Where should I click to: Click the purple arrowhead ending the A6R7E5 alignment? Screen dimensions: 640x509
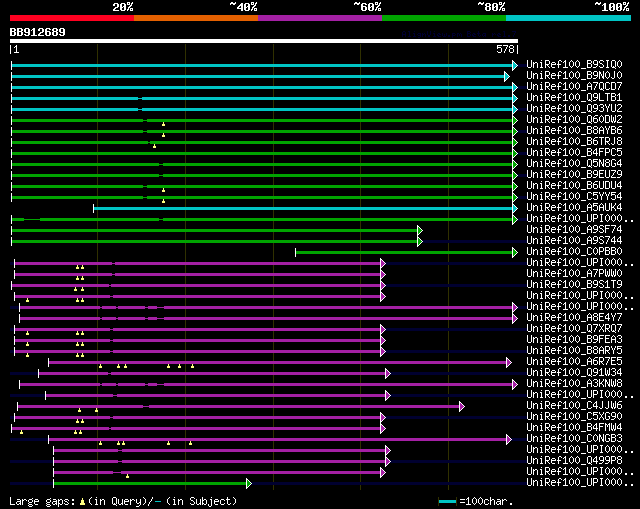coord(509,362)
